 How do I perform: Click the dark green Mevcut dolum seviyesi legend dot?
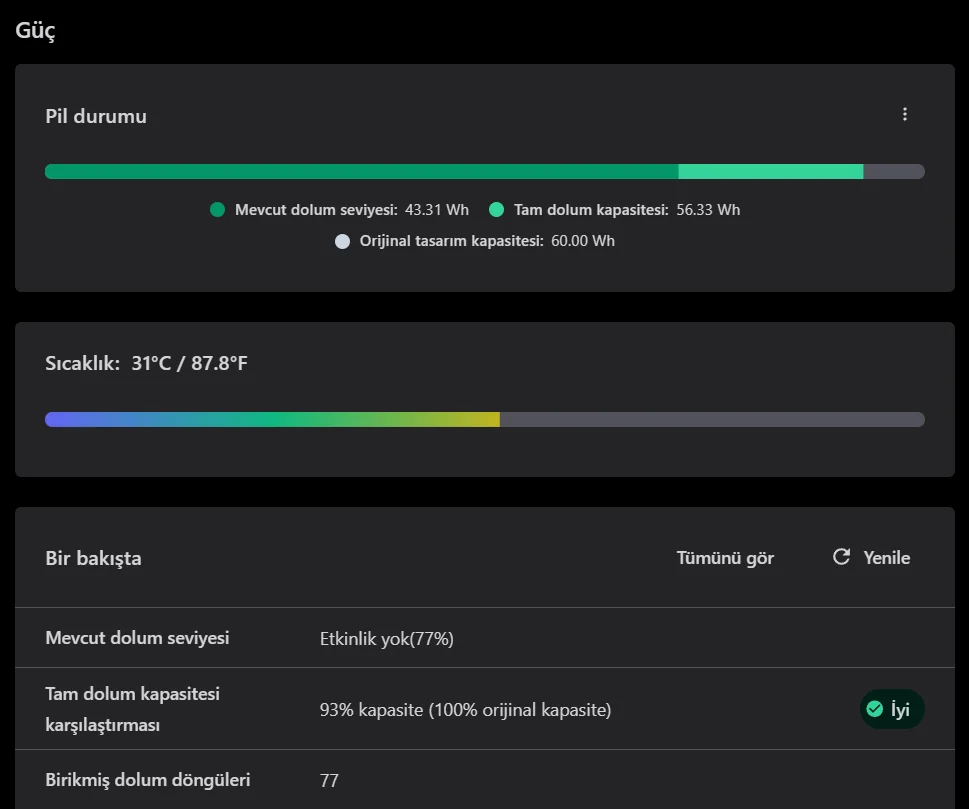pyautogui.click(x=218, y=210)
